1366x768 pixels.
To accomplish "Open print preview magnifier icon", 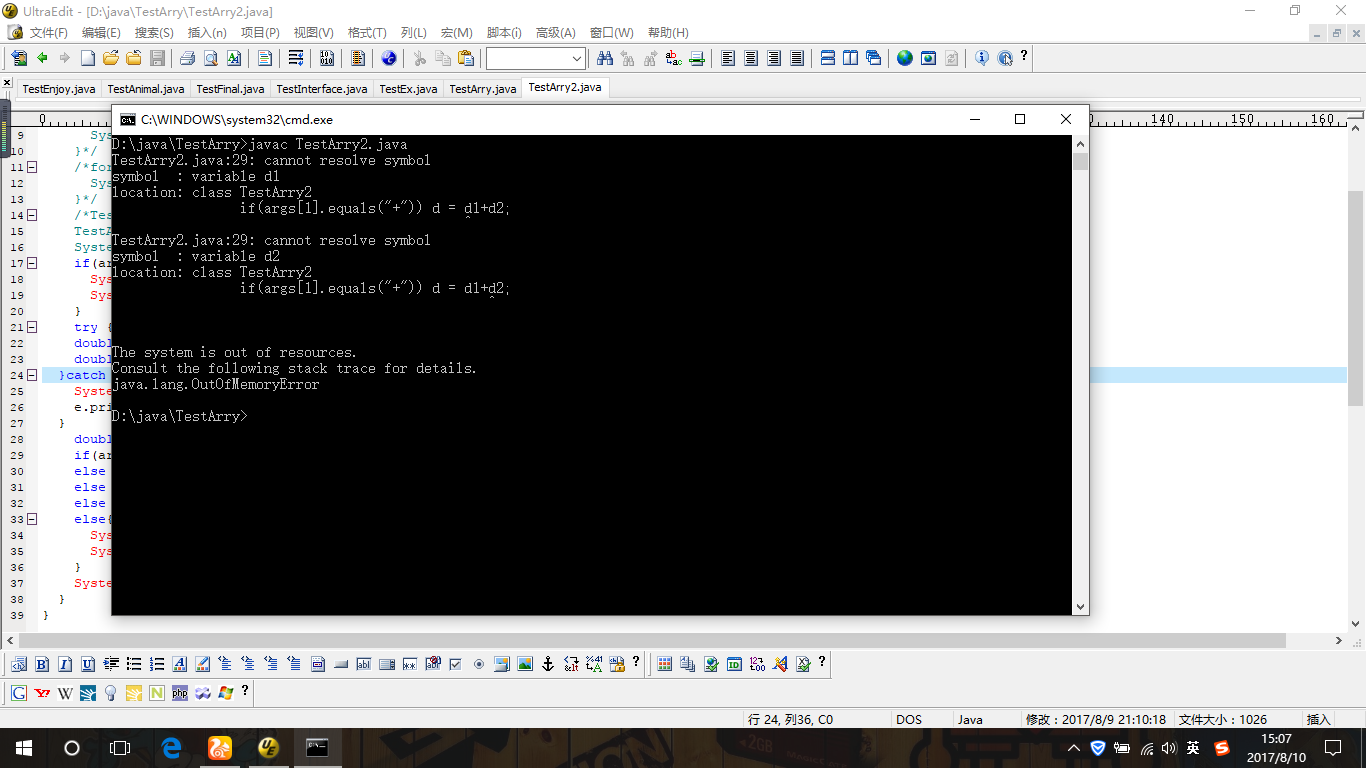I will (211, 58).
